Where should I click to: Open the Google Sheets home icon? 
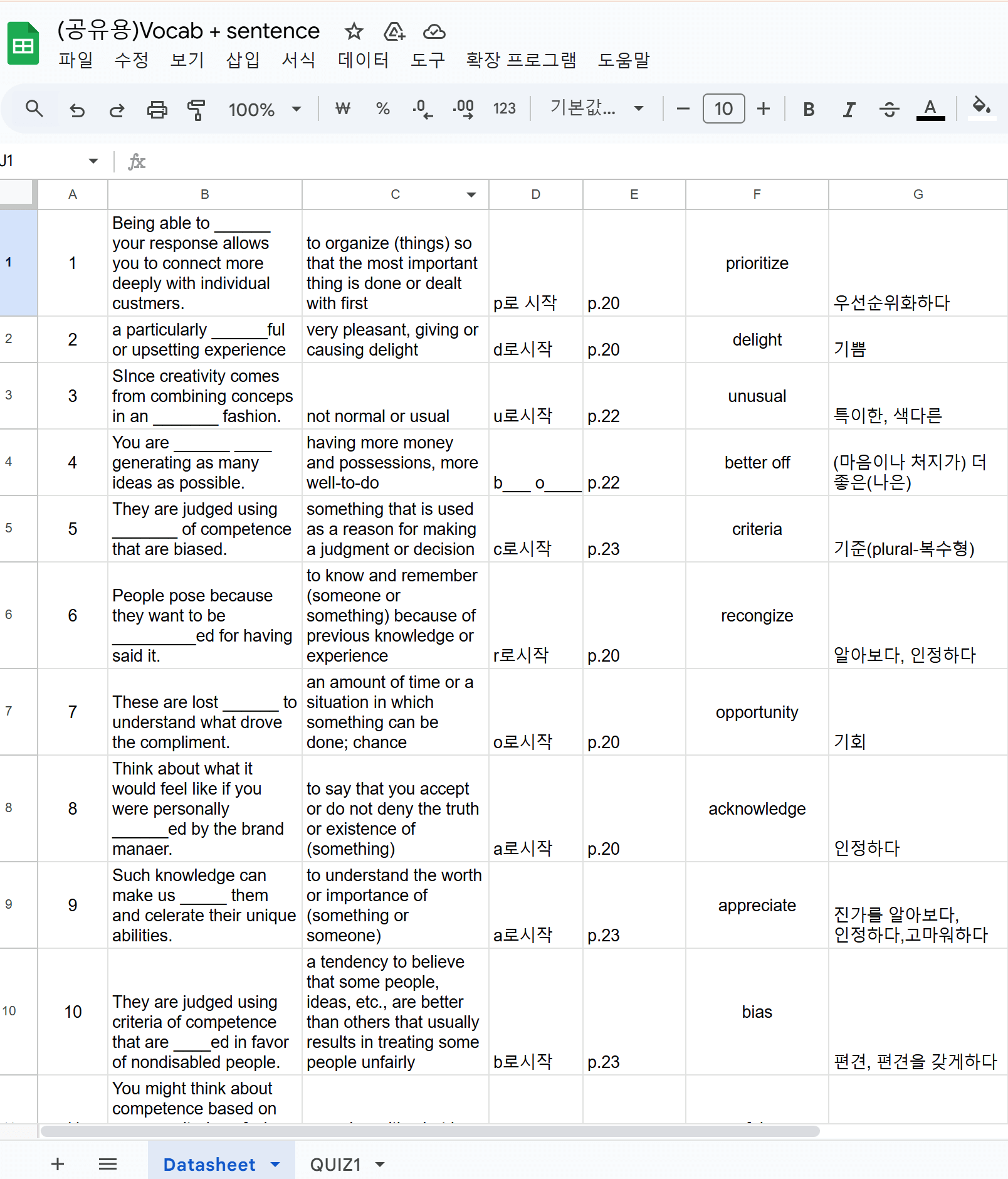coord(23,44)
